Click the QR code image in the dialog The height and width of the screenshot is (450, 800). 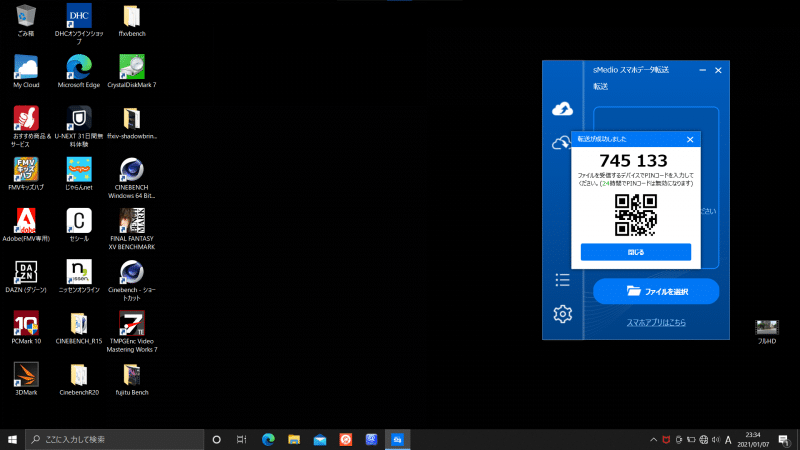tap(636, 215)
